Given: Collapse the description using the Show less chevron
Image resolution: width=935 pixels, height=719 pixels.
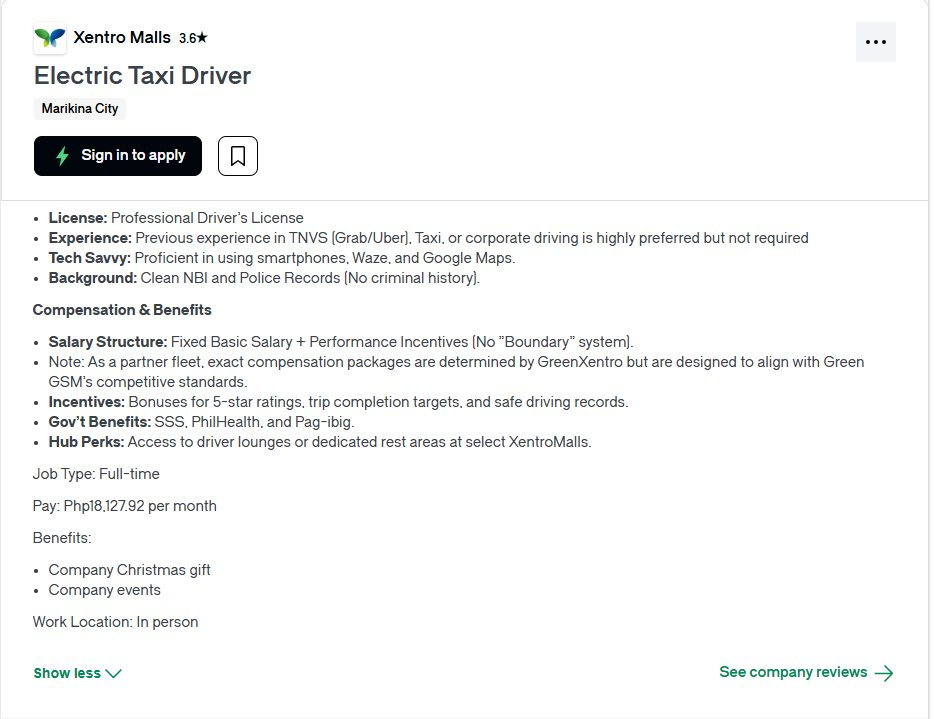Looking at the screenshot, I should (x=113, y=674).
